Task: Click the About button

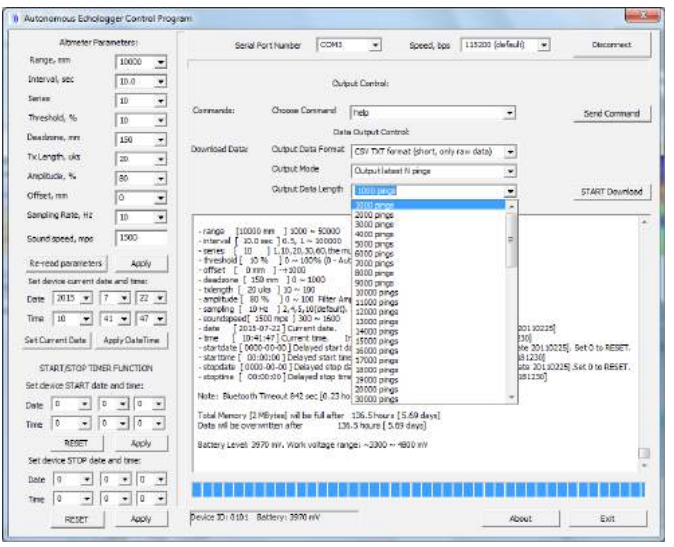Action: click(521, 518)
